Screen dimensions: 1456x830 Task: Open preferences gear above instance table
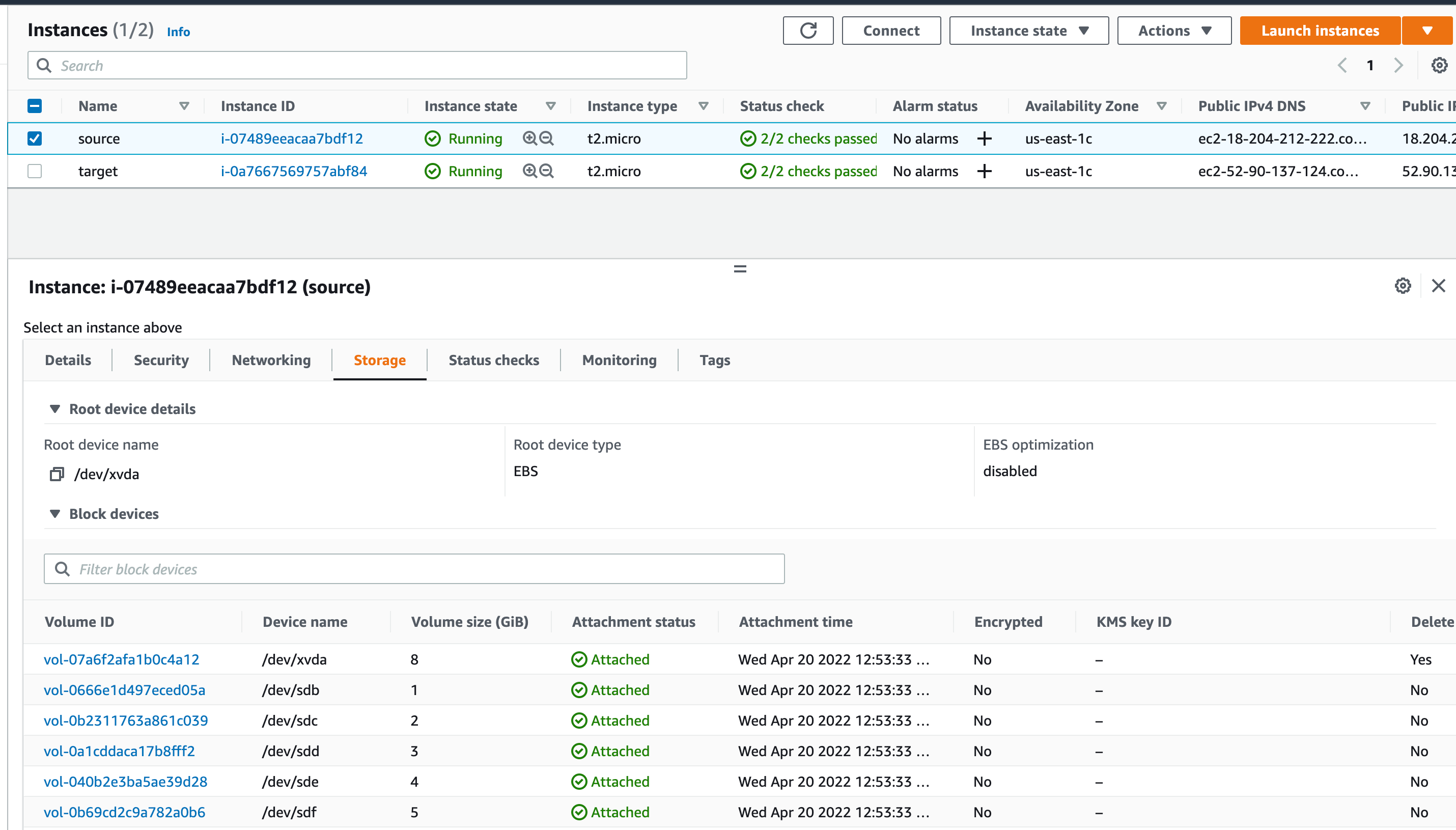pyautogui.click(x=1439, y=65)
